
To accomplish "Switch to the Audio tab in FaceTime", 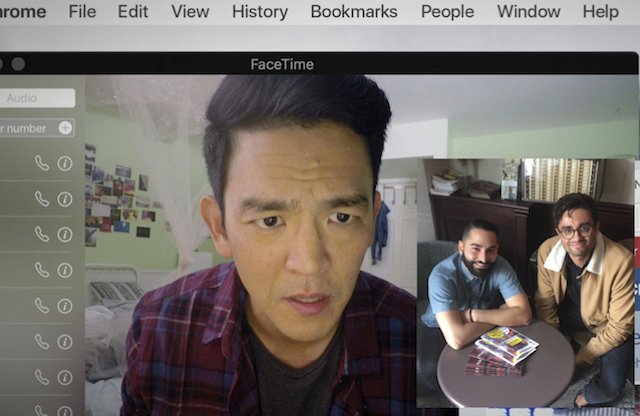I will [37, 98].
